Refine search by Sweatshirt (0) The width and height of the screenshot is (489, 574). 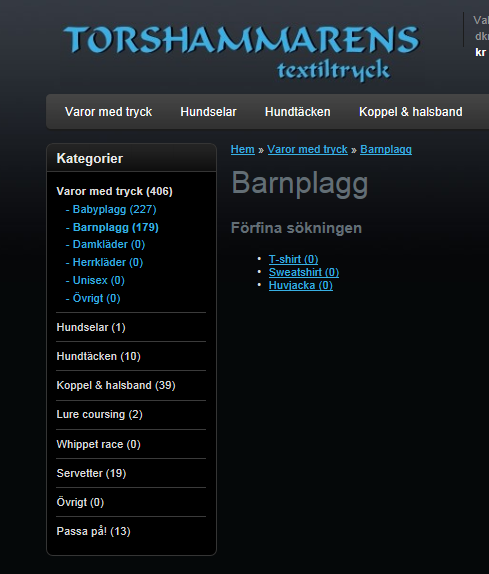pos(304,272)
